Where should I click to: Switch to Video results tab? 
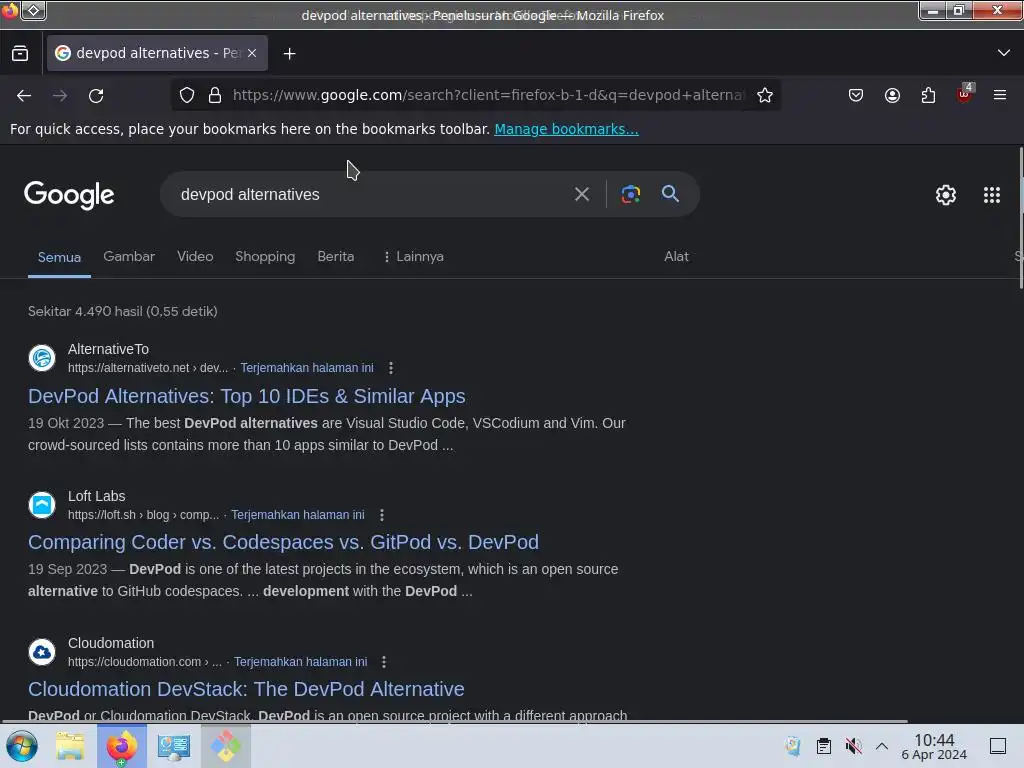(x=195, y=257)
